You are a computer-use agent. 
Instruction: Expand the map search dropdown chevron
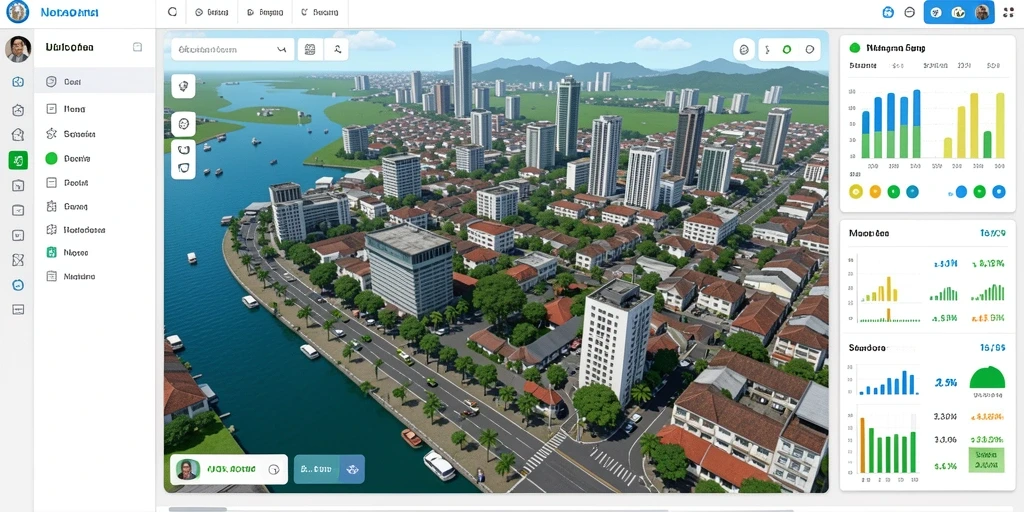281,49
